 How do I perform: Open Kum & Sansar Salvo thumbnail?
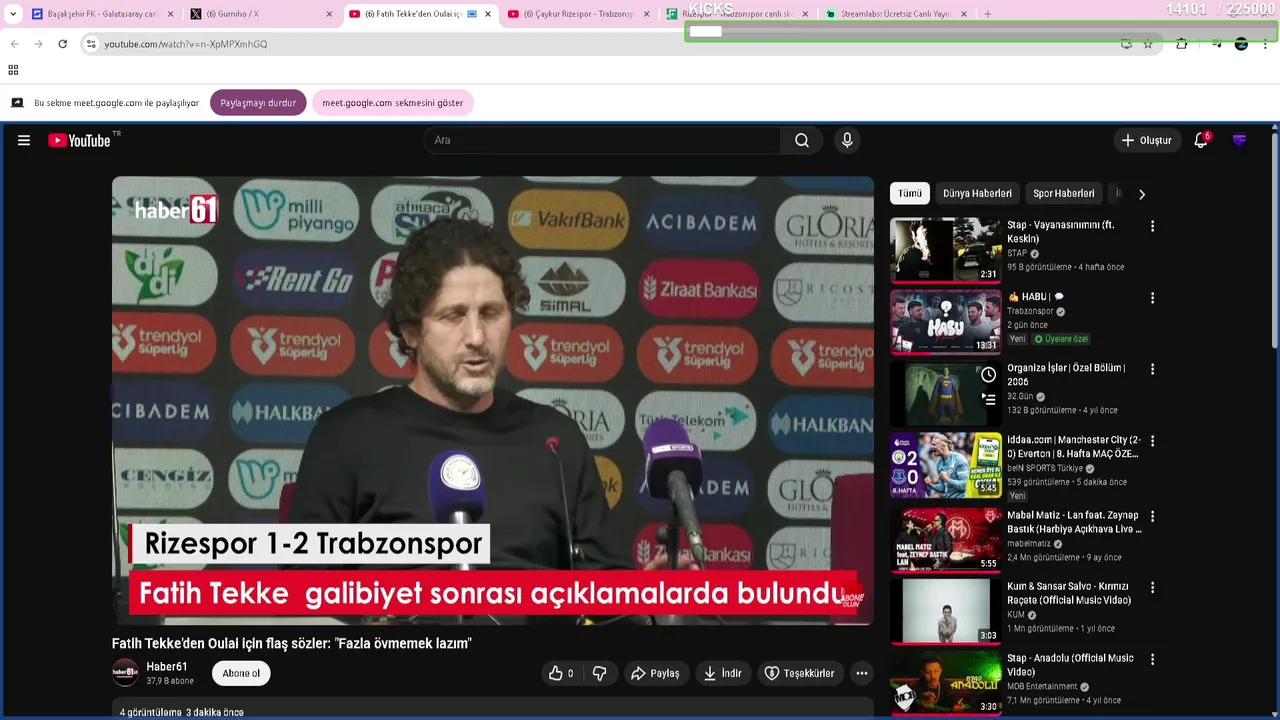tap(945, 611)
